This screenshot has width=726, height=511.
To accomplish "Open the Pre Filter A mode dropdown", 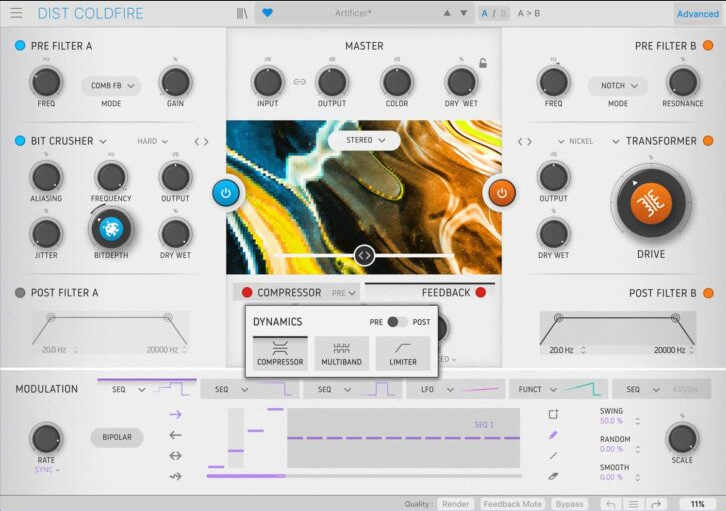I will 110,86.
